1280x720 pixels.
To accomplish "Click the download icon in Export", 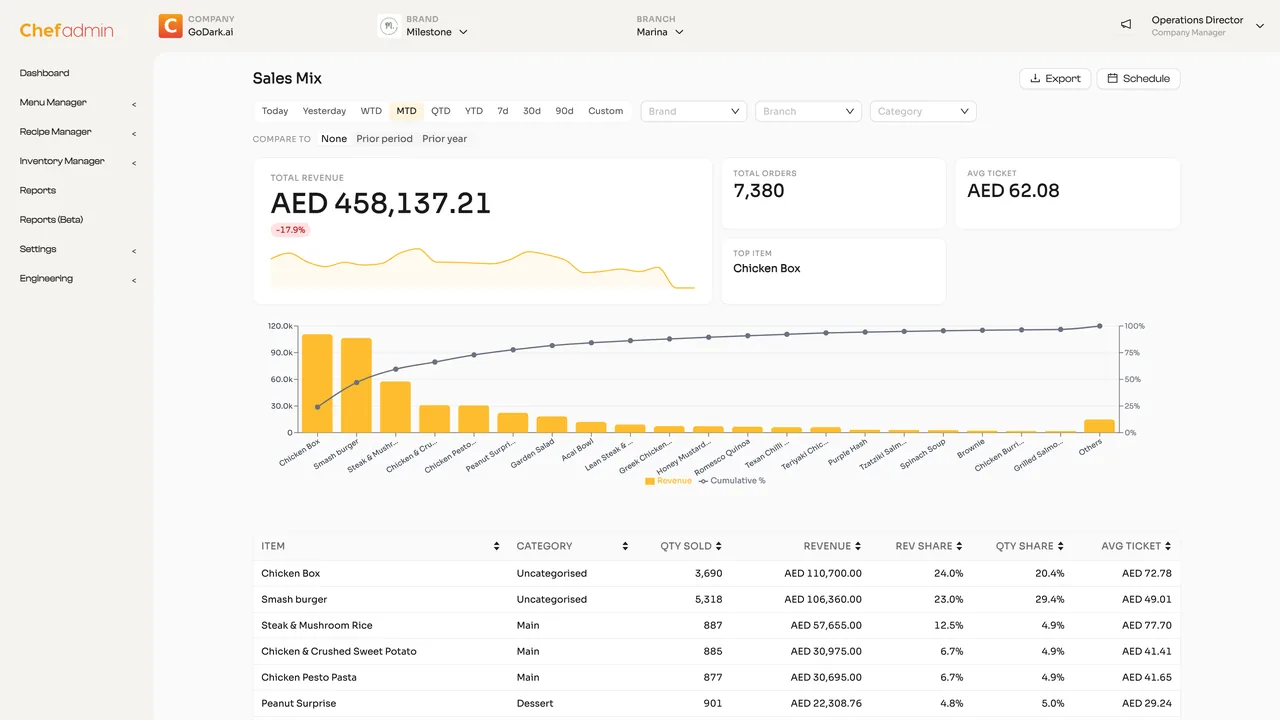I will tap(1035, 78).
